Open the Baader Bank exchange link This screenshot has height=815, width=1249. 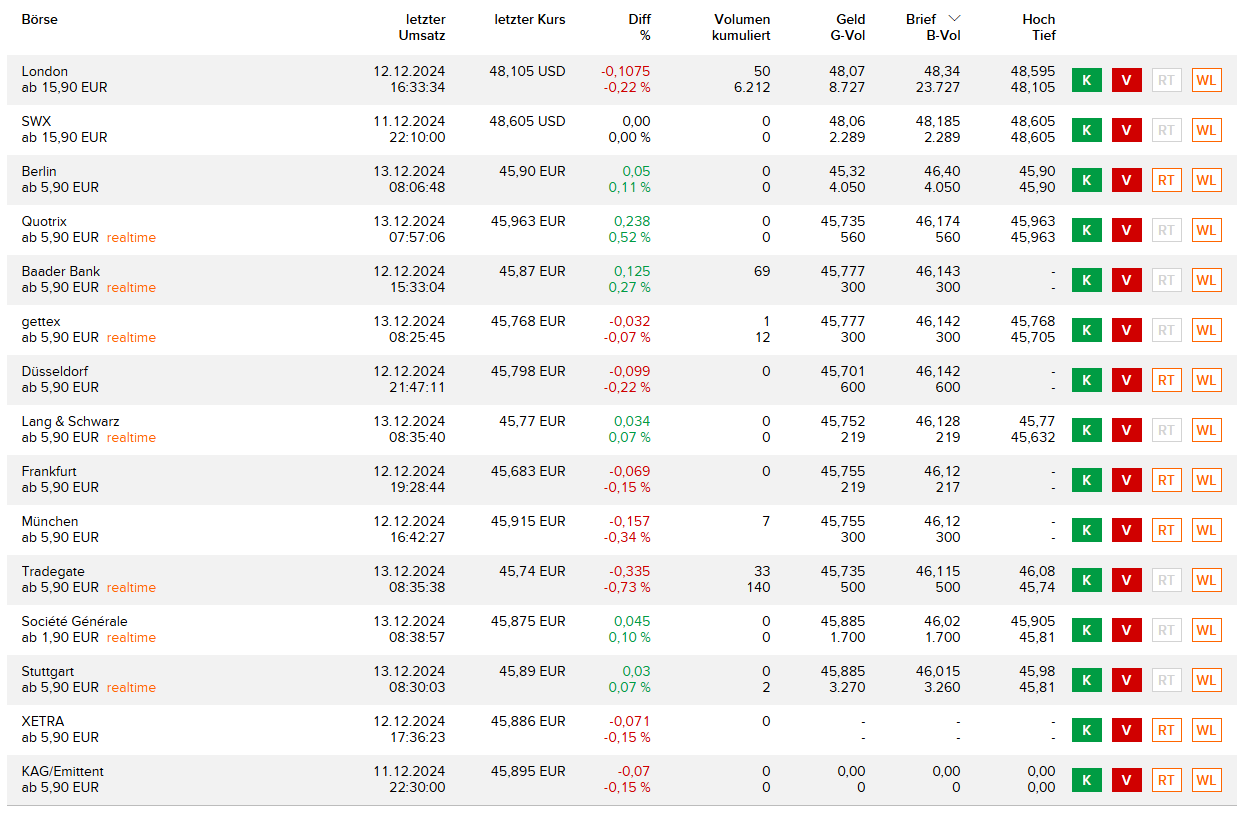[x=61, y=271]
